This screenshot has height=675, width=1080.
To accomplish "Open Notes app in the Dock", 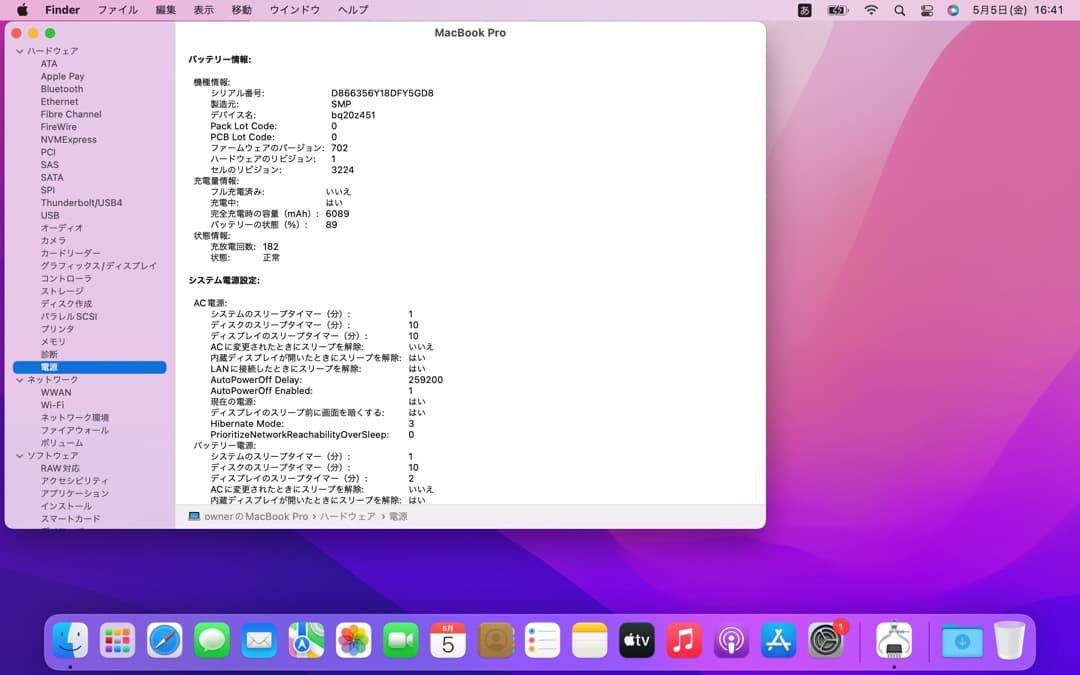I will pos(590,641).
